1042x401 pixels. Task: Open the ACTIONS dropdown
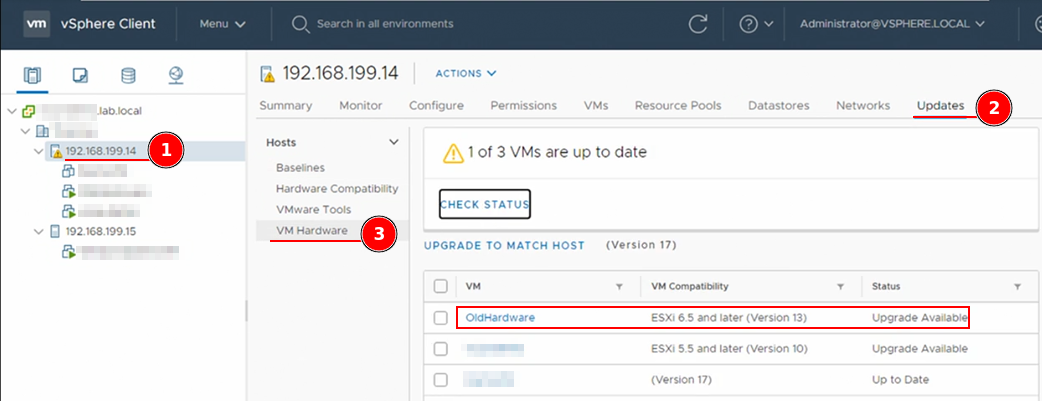[466, 73]
